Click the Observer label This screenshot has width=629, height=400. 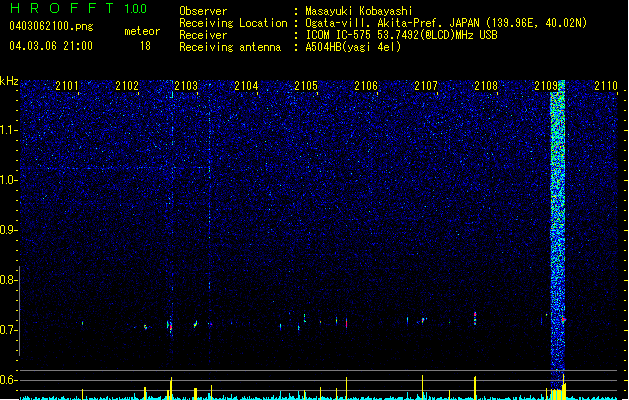click(x=203, y=11)
